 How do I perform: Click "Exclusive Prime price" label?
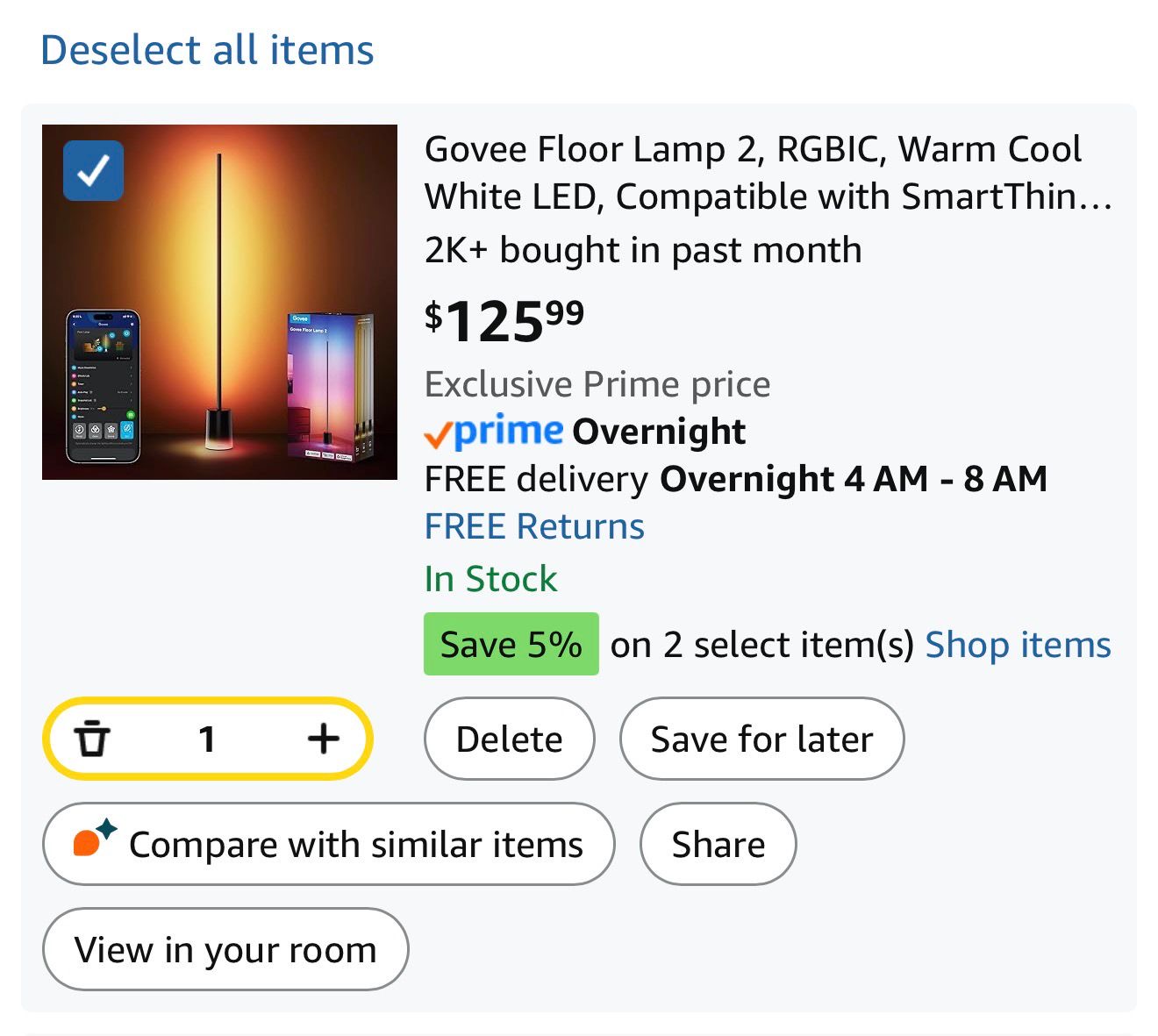pyautogui.click(x=597, y=384)
